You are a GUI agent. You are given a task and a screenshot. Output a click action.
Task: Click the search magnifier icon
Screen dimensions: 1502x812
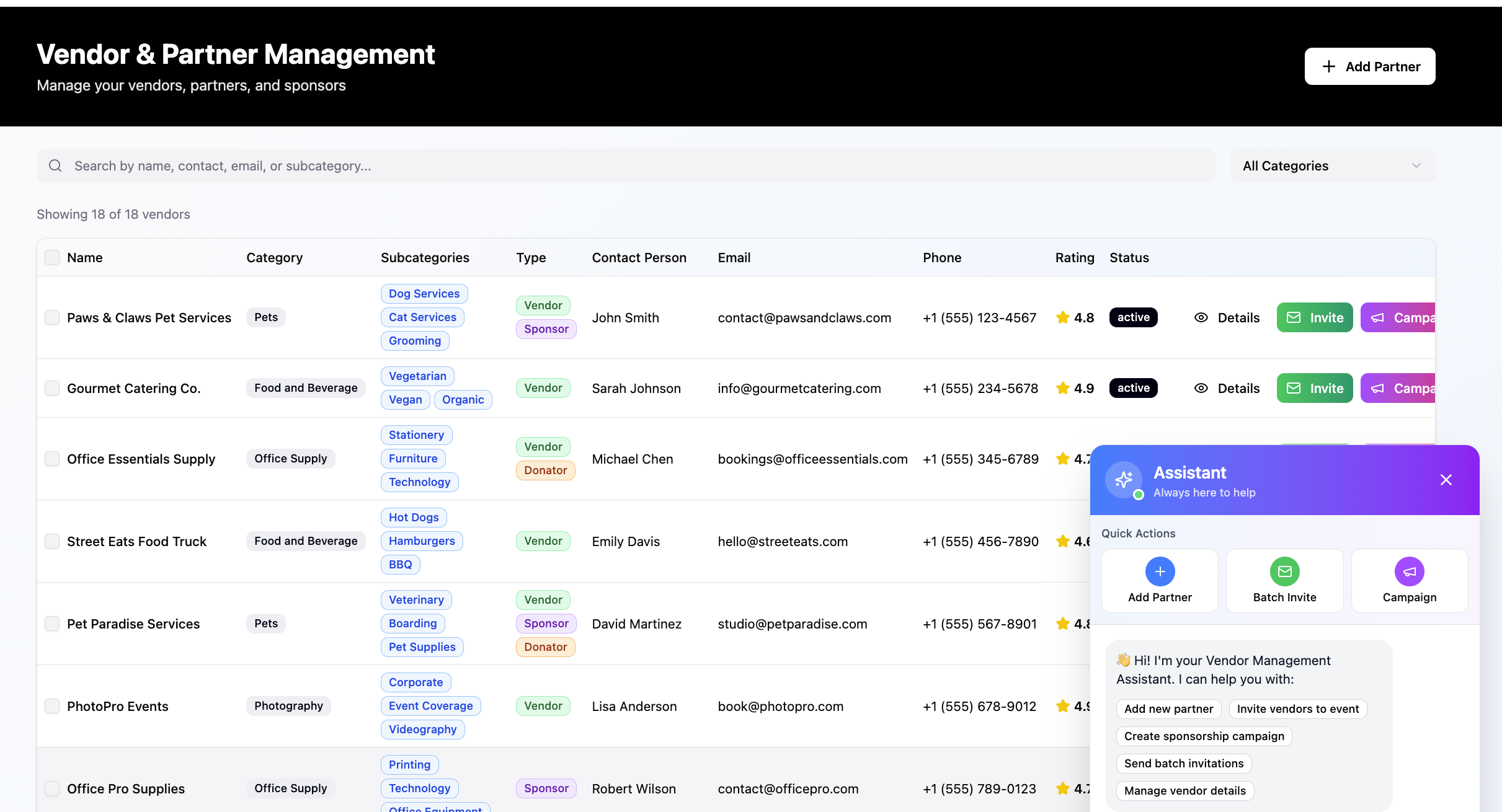[55, 165]
